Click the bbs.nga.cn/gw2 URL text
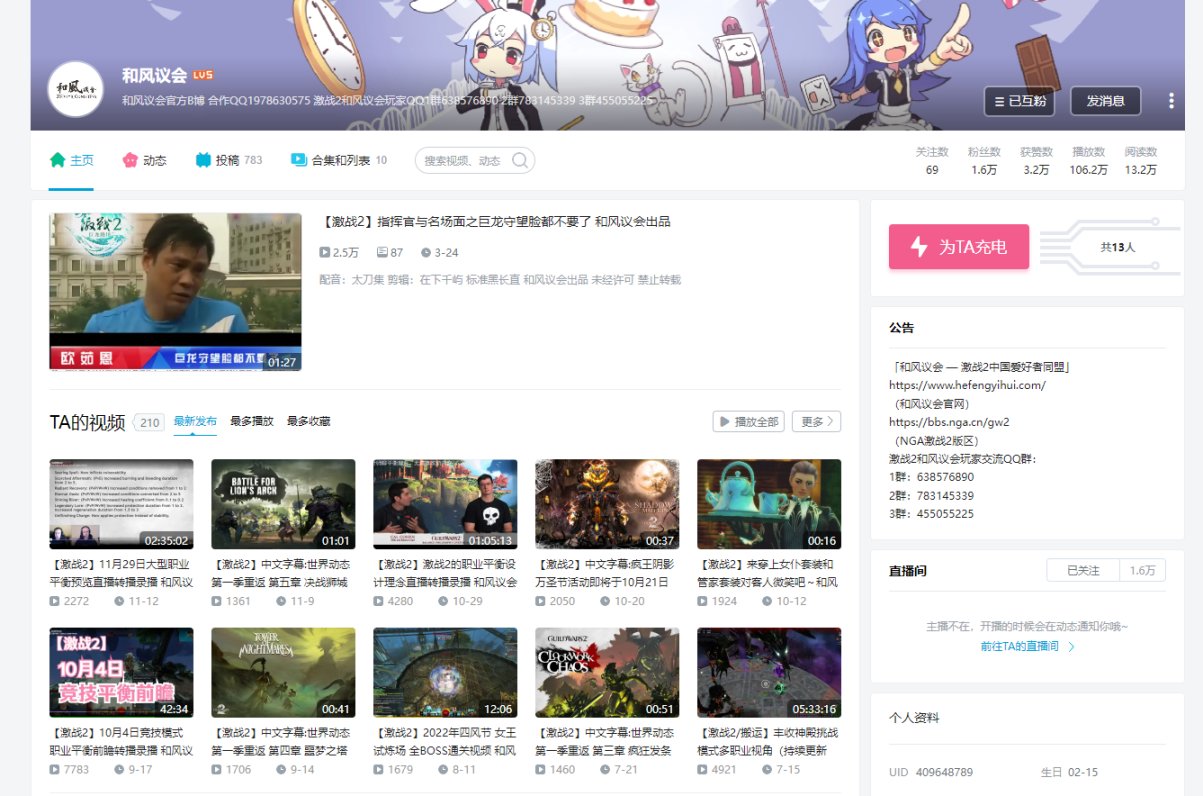1203x796 pixels. [x=949, y=422]
